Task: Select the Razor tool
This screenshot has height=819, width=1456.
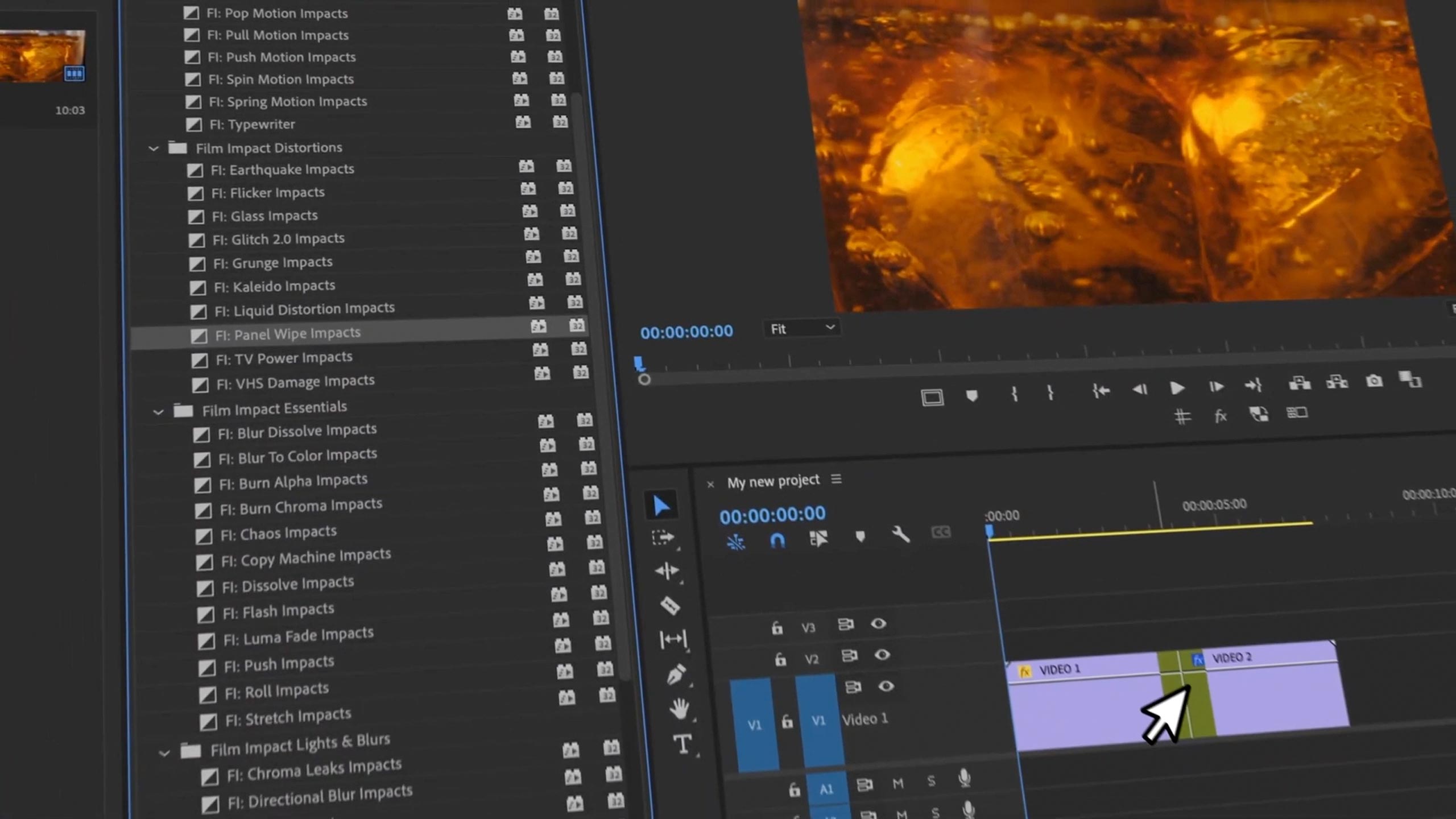Action: 669,605
